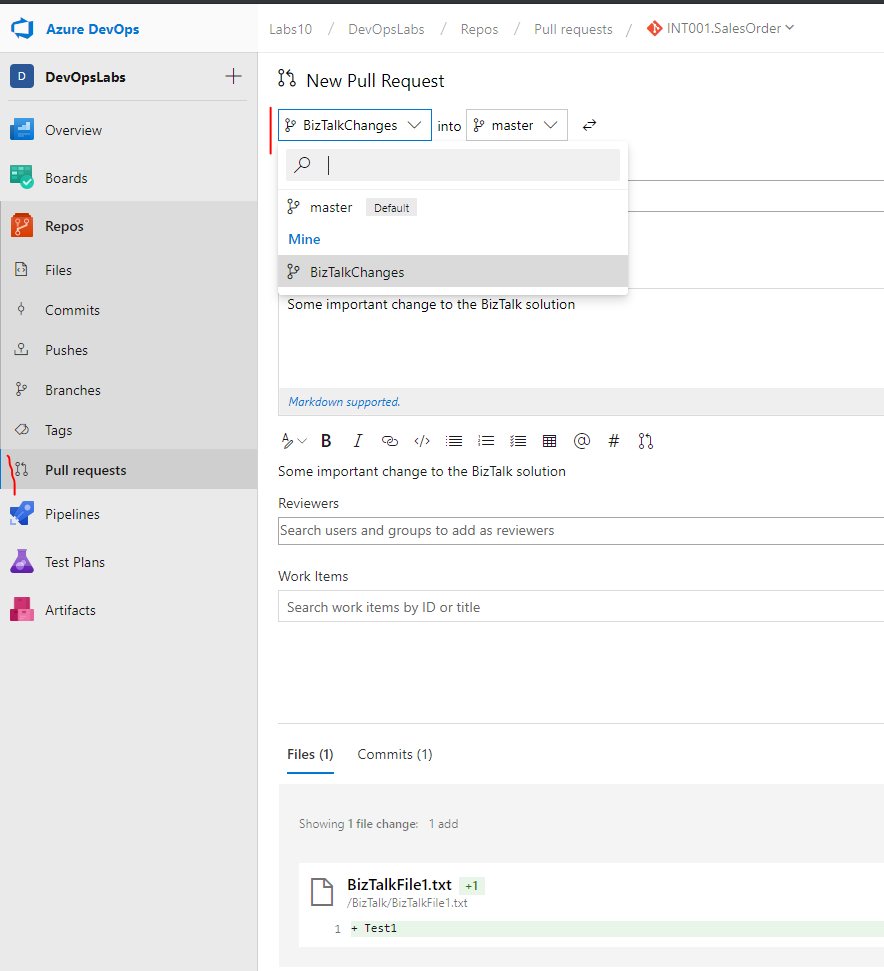Click the Tags icon in the sidebar

(x=22, y=429)
